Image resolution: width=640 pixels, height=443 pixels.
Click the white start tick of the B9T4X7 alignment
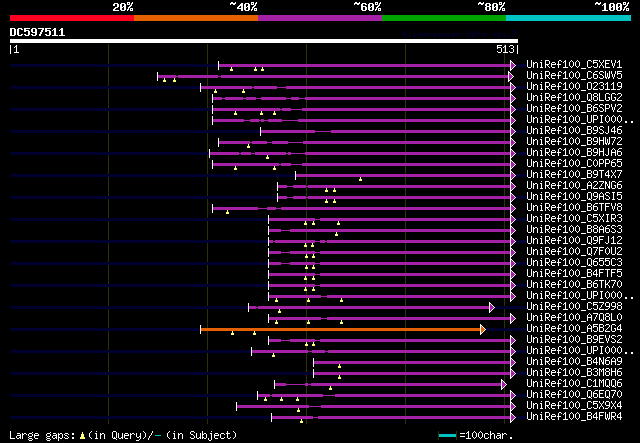click(x=296, y=175)
